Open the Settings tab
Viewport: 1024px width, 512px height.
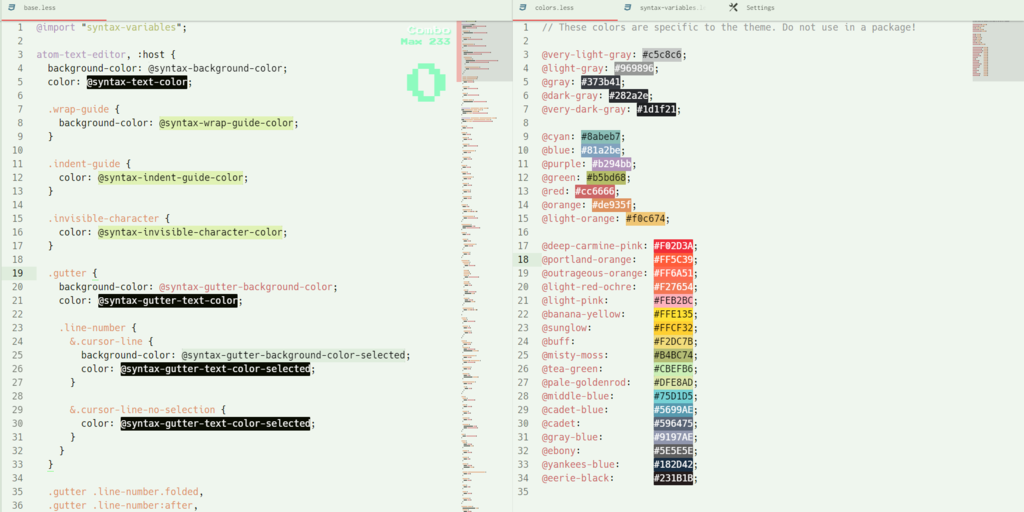coord(760,8)
